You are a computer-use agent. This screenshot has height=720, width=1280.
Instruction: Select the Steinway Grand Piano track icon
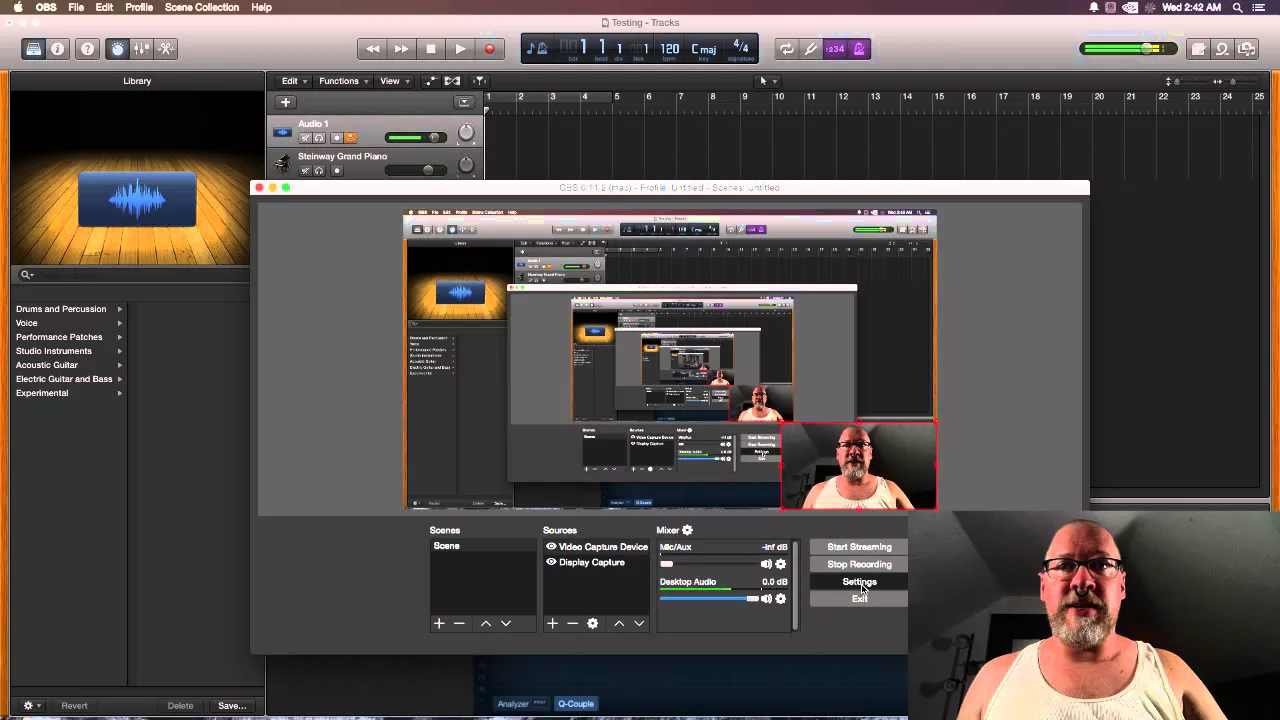click(283, 163)
